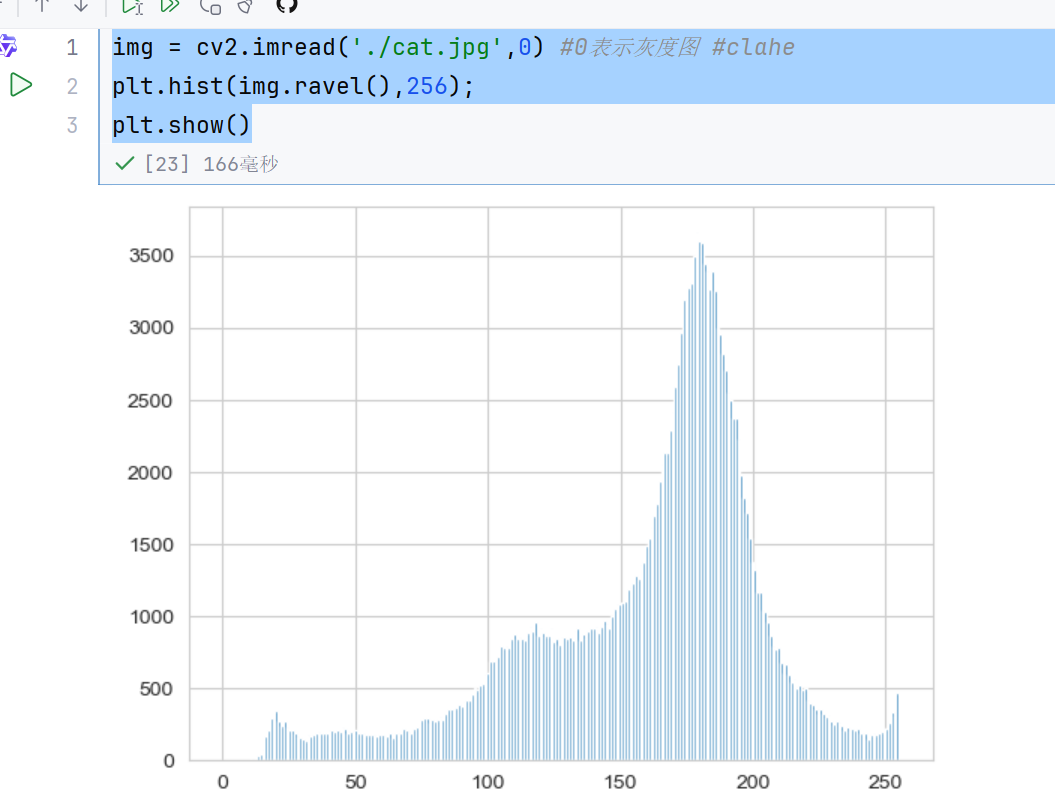Click the y-axis label 500
The height and width of the screenshot is (812, 1055).
click(x=156, y=689)
